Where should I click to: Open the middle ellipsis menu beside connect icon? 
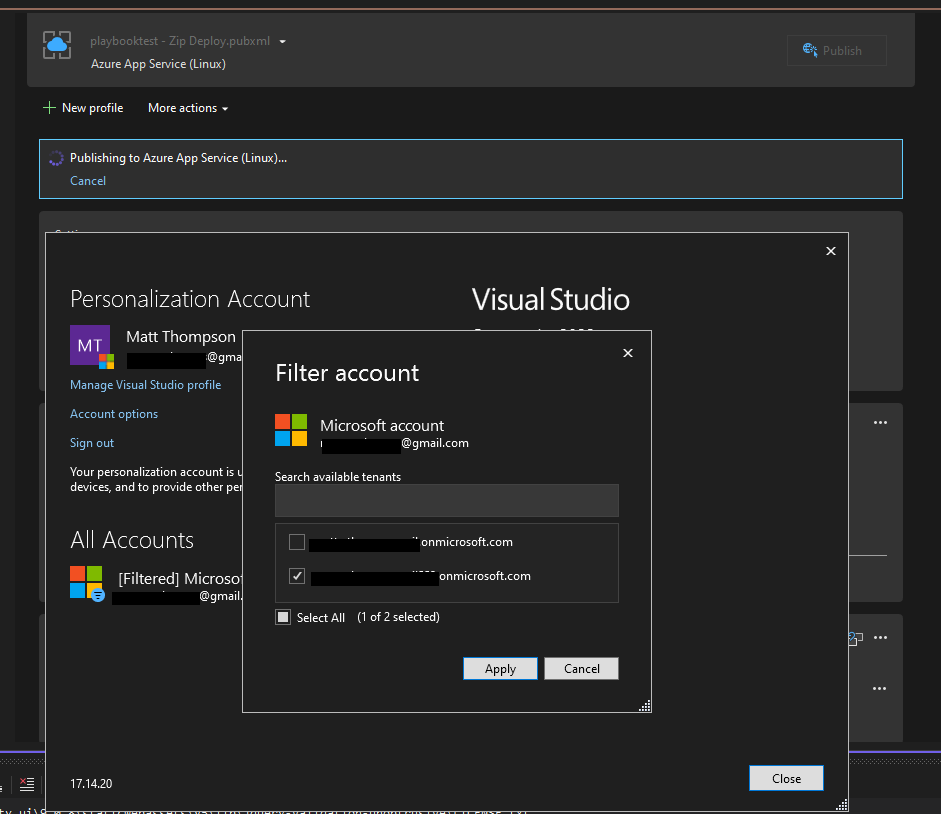[x=880, y=638]
